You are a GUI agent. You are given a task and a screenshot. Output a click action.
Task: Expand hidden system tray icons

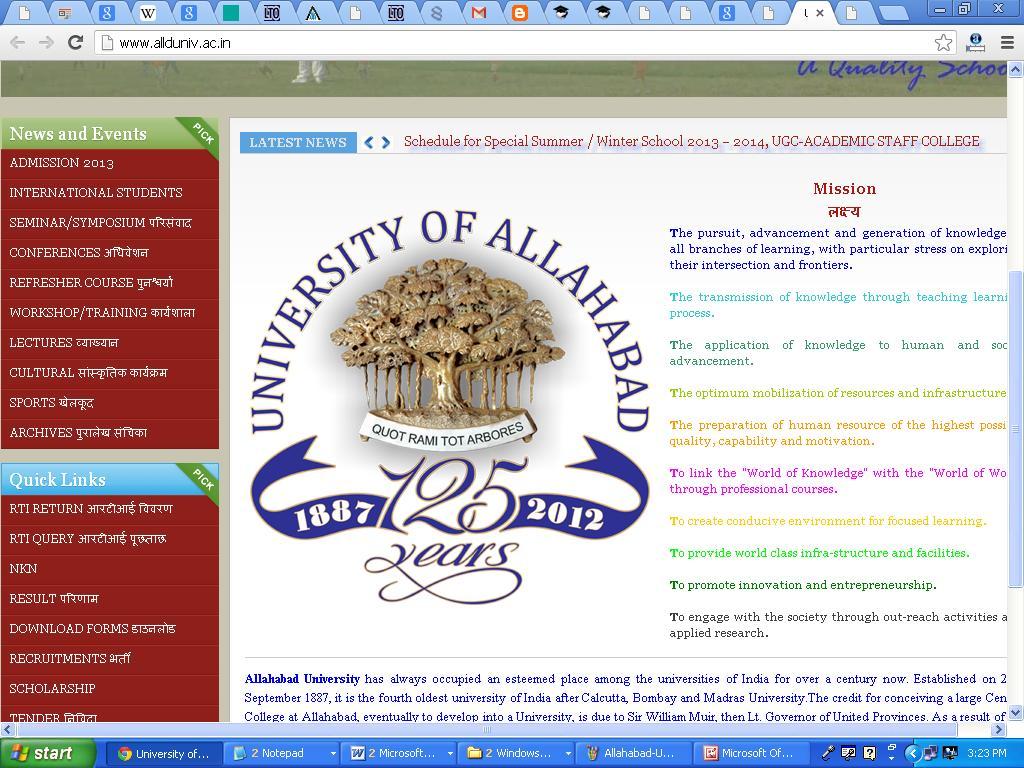(912, 754)
